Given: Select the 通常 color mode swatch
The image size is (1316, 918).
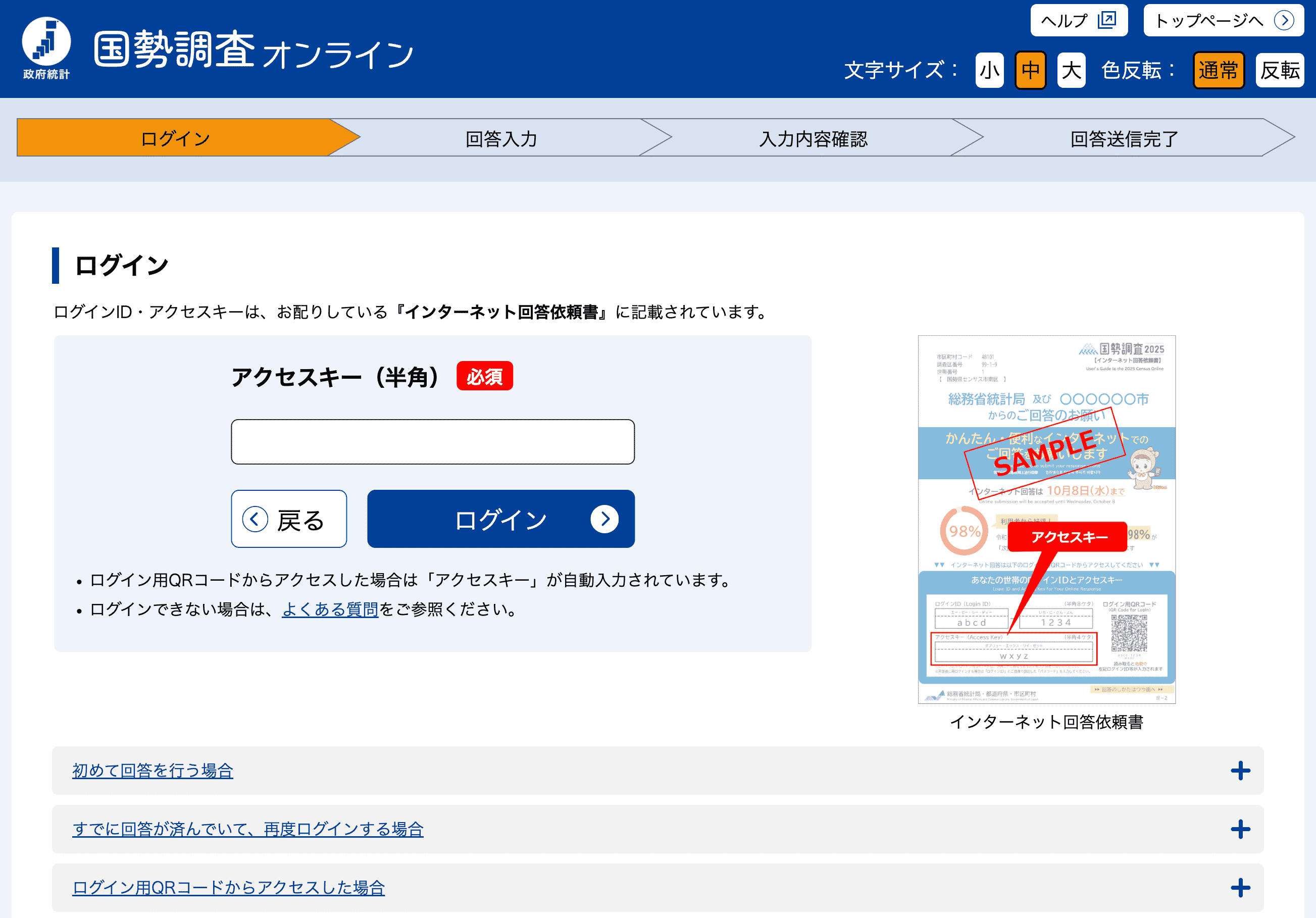Looking at the screenshot, I should pyautogui.click(x=1218, y=71).
